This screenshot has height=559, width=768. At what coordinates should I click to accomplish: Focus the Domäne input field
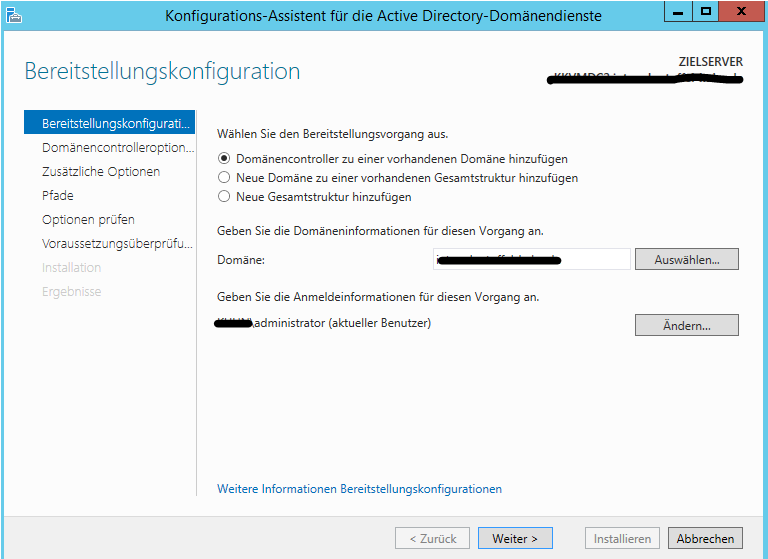point(532,259)
